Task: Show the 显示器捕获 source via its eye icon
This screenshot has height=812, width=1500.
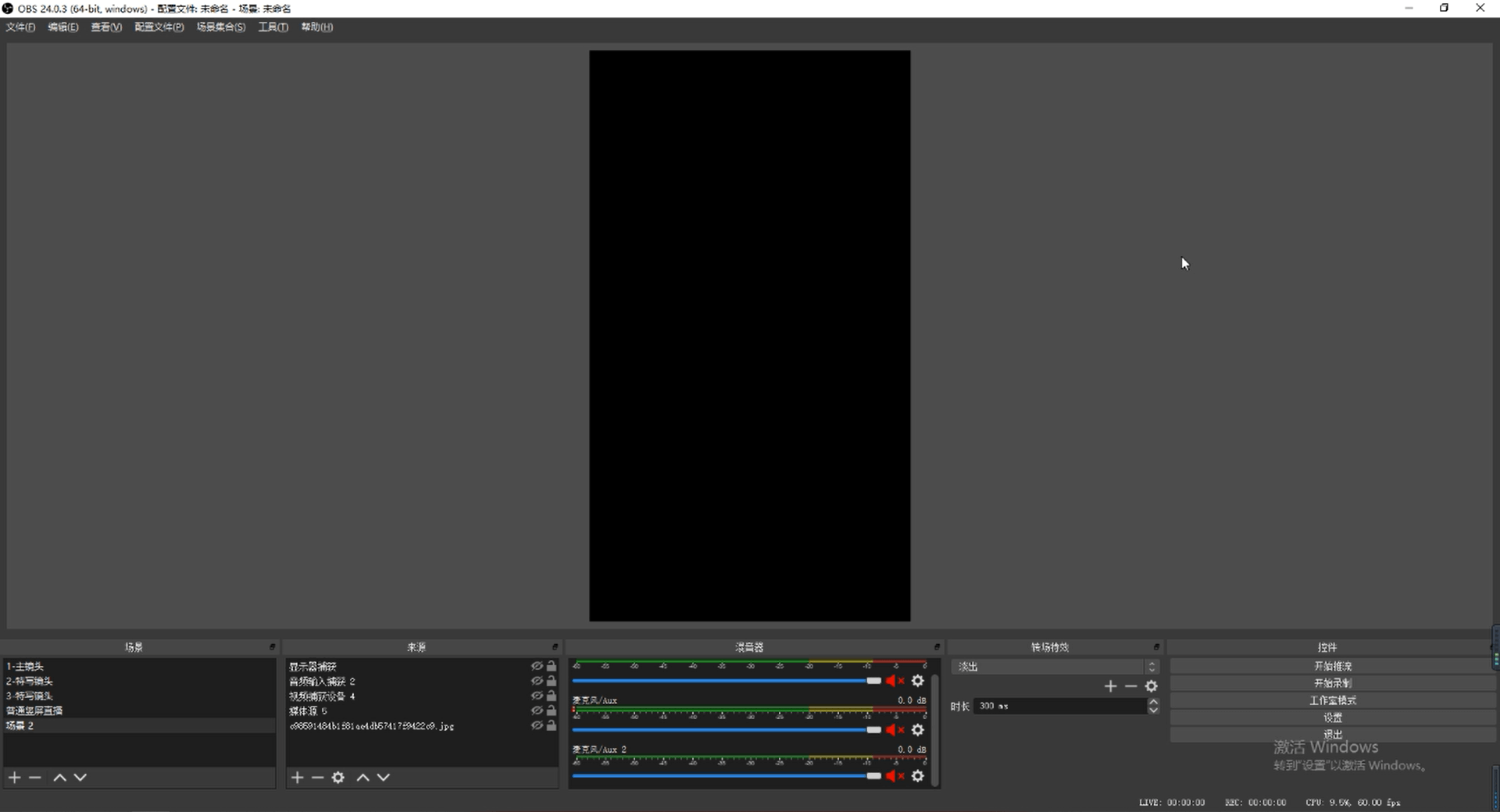Action: click(x=537, y=666)
